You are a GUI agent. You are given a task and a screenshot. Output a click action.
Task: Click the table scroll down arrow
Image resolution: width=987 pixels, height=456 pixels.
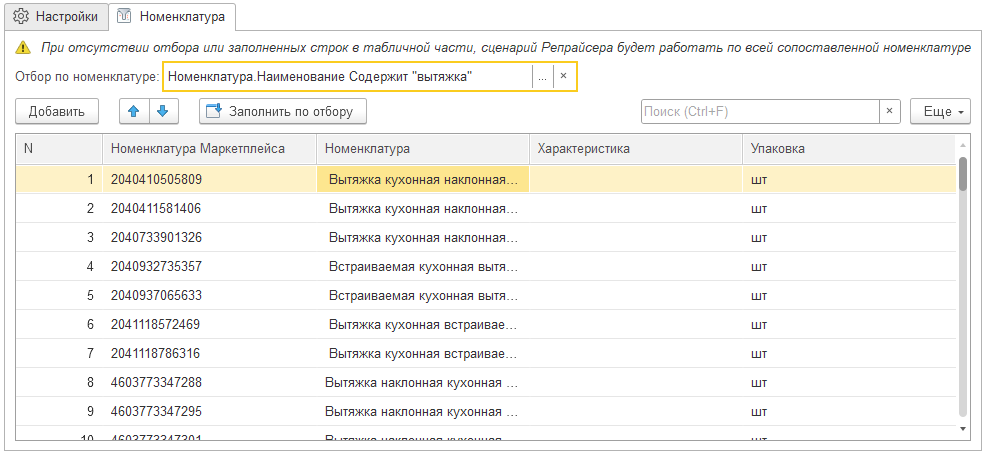click(x=962, y=428)
